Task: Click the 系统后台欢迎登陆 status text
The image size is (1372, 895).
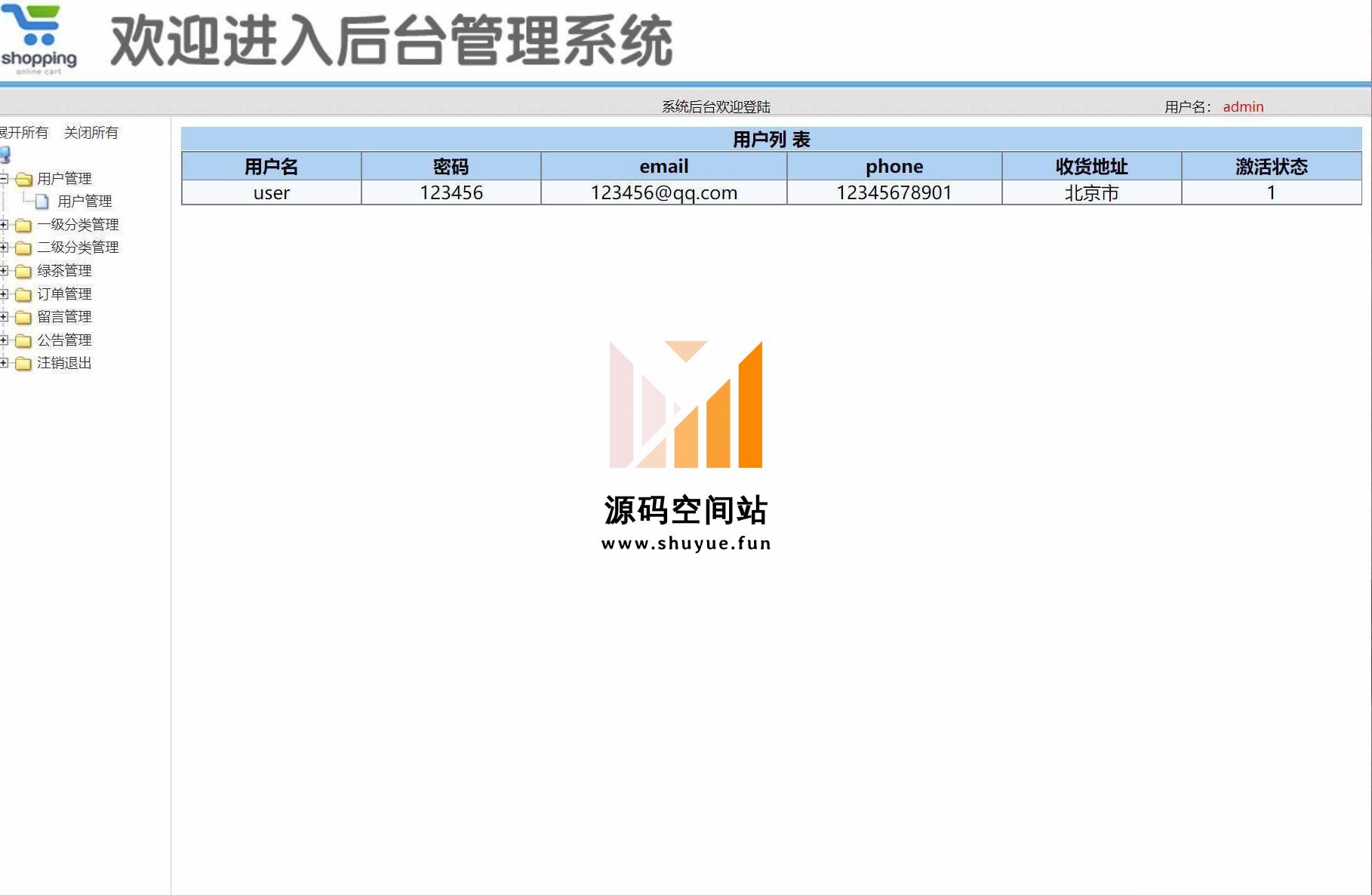Action: 716,106
